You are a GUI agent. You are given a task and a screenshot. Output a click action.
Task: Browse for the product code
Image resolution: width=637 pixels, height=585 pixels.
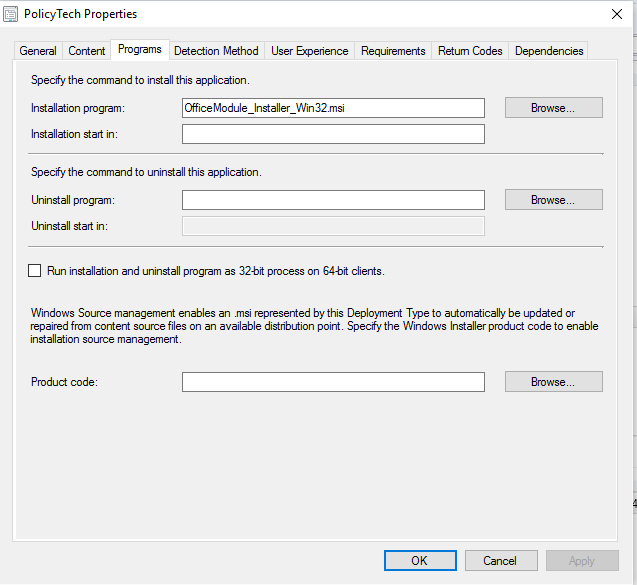[554, 381]
